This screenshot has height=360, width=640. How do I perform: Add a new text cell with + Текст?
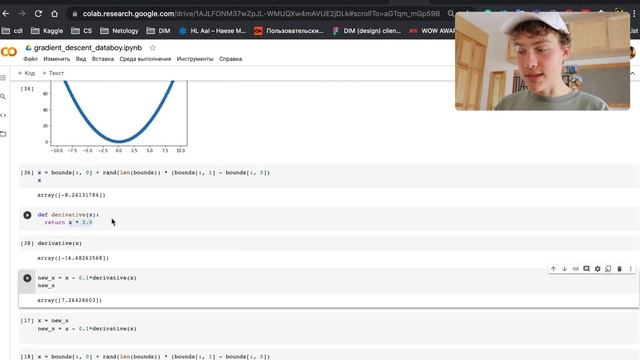[x=53, y=73]
